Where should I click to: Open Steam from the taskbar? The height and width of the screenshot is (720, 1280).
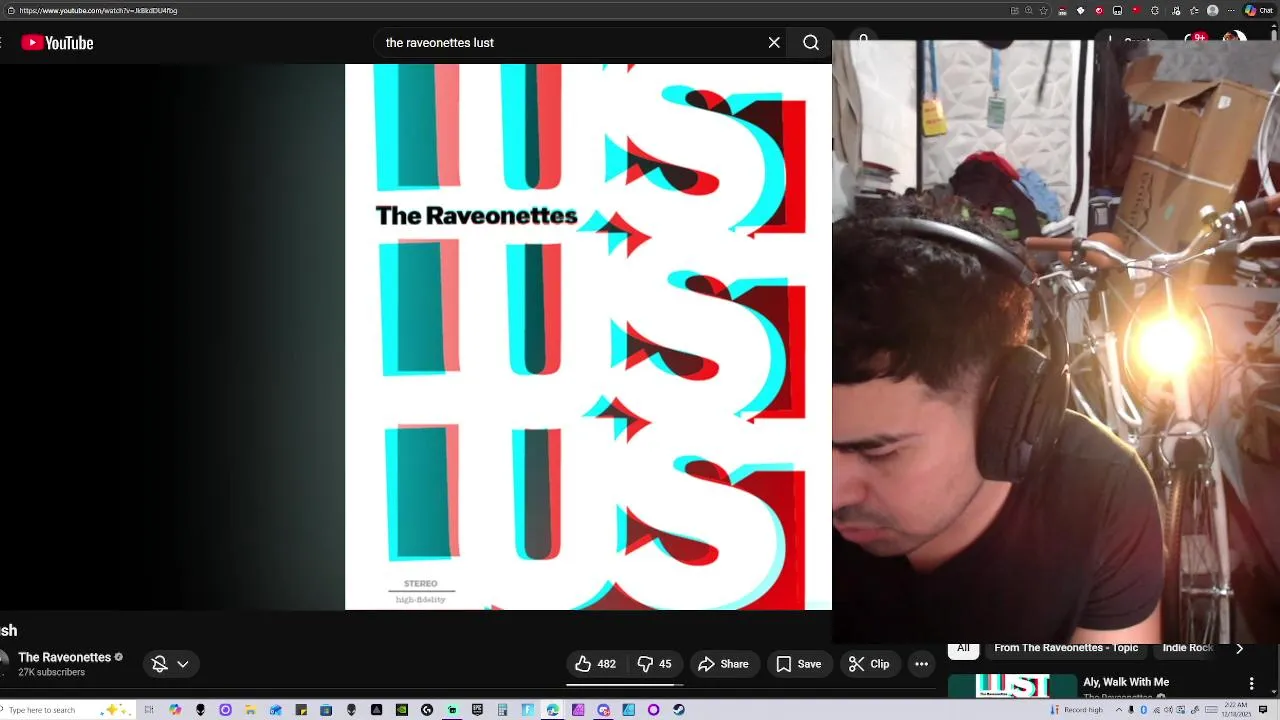pyautogui.click(x=679, y=710)
